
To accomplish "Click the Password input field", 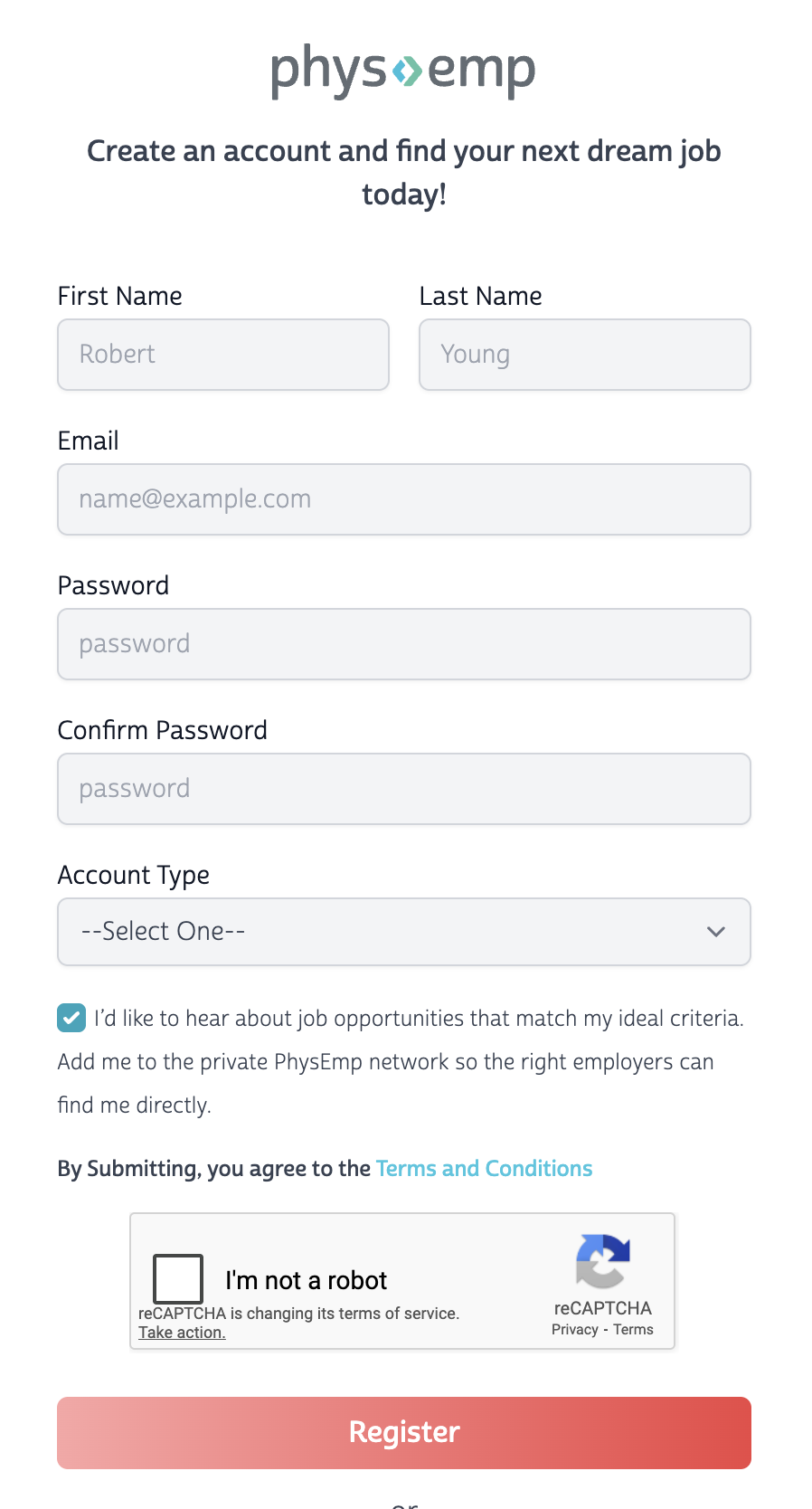I will click(x=403, y=644).
